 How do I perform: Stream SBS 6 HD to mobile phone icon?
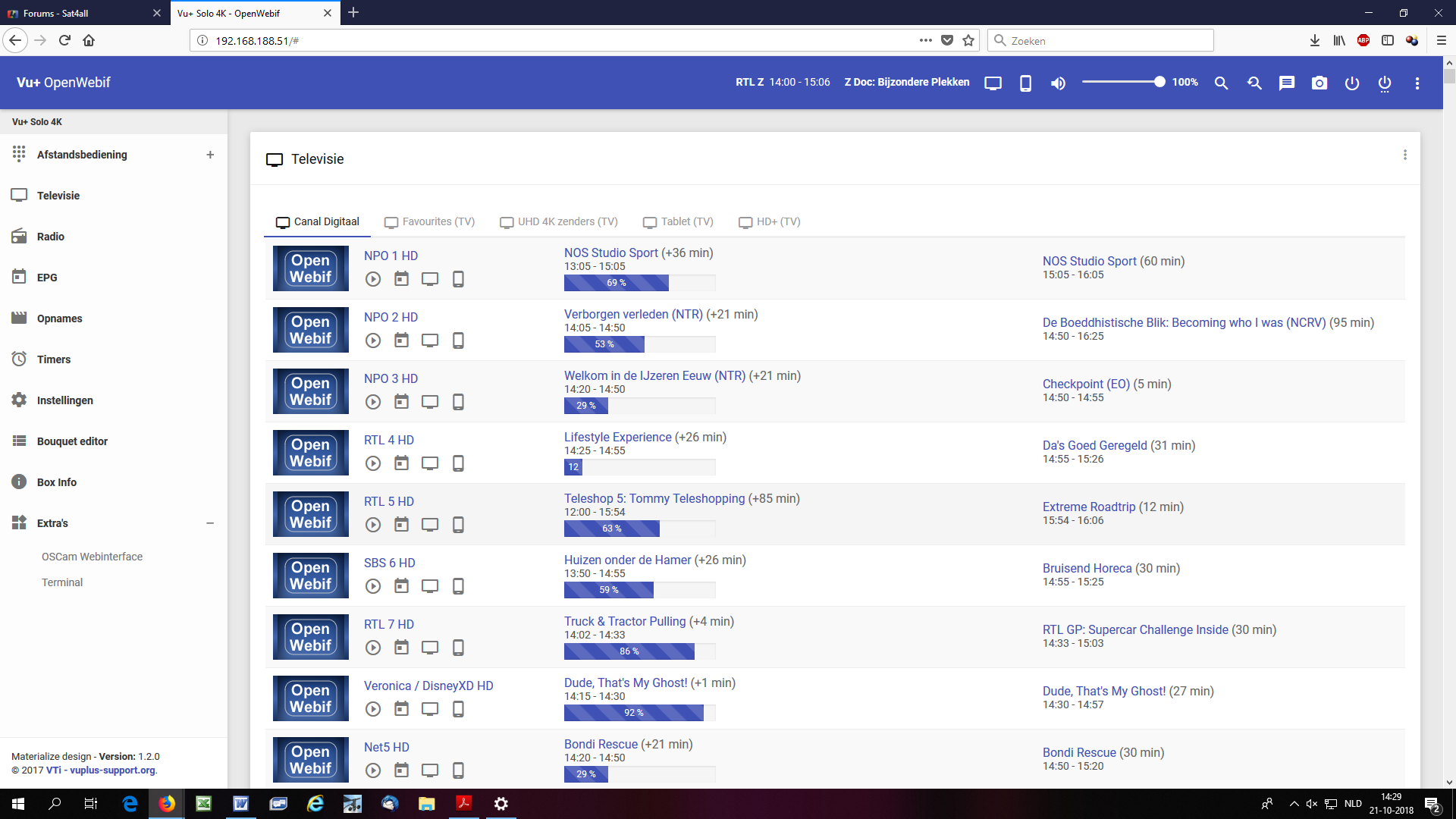point(458,586)
